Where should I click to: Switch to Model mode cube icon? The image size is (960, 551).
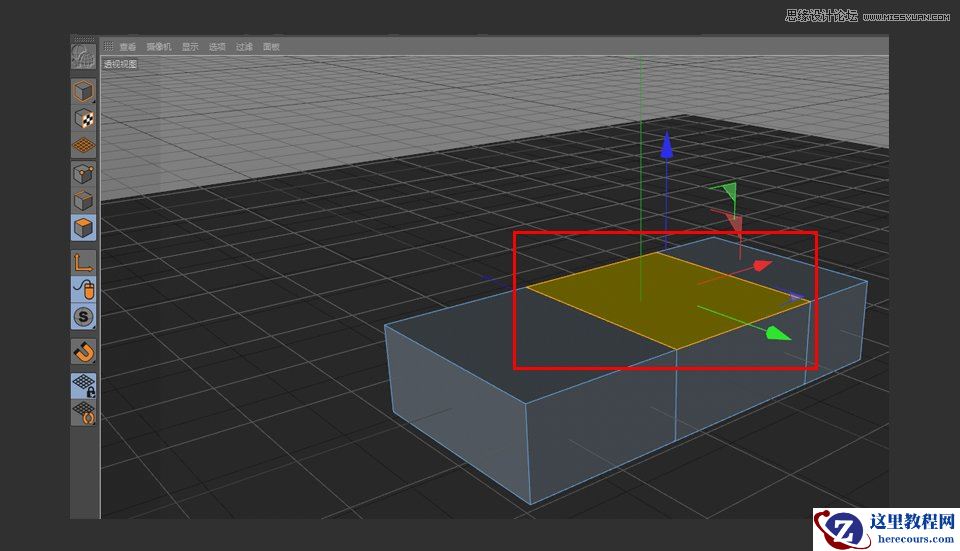pos(83,92)
